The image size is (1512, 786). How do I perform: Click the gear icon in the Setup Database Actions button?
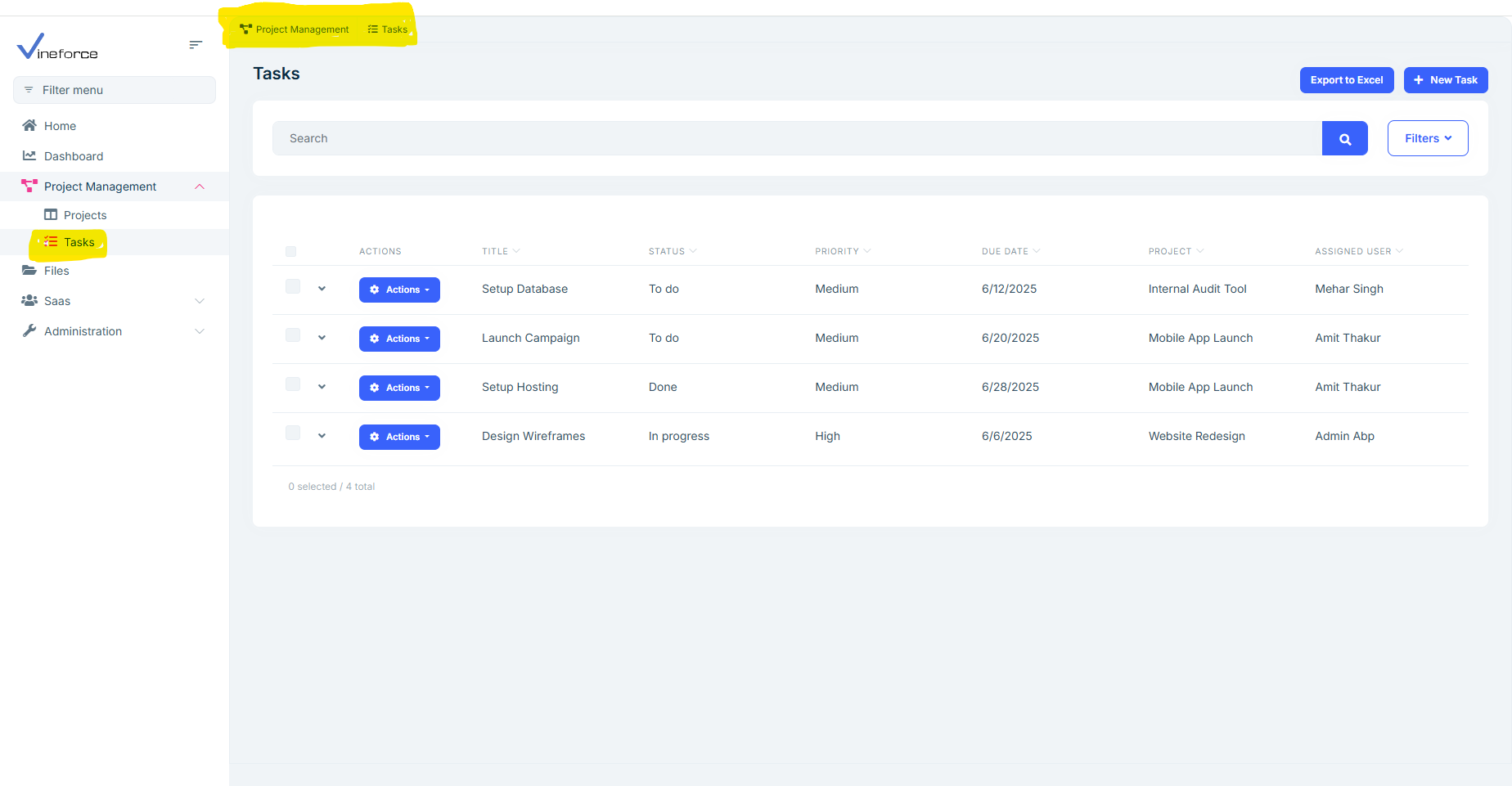(375, 290)
